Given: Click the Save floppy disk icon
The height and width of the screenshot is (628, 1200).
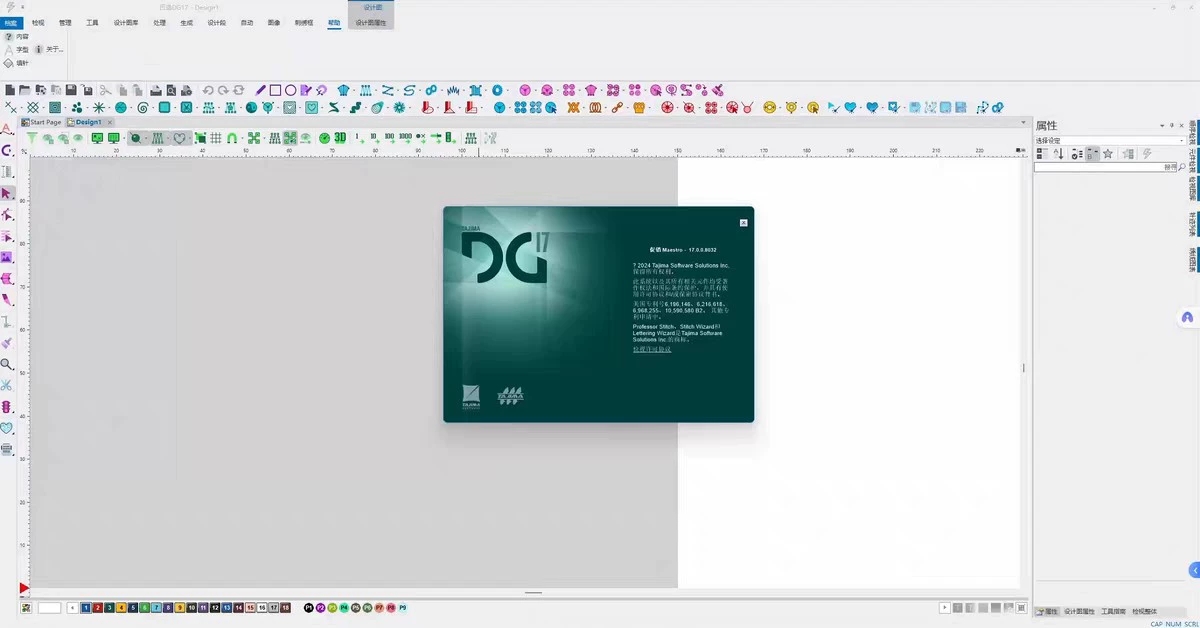Looking at the screenshot, I should click(72, 90).
